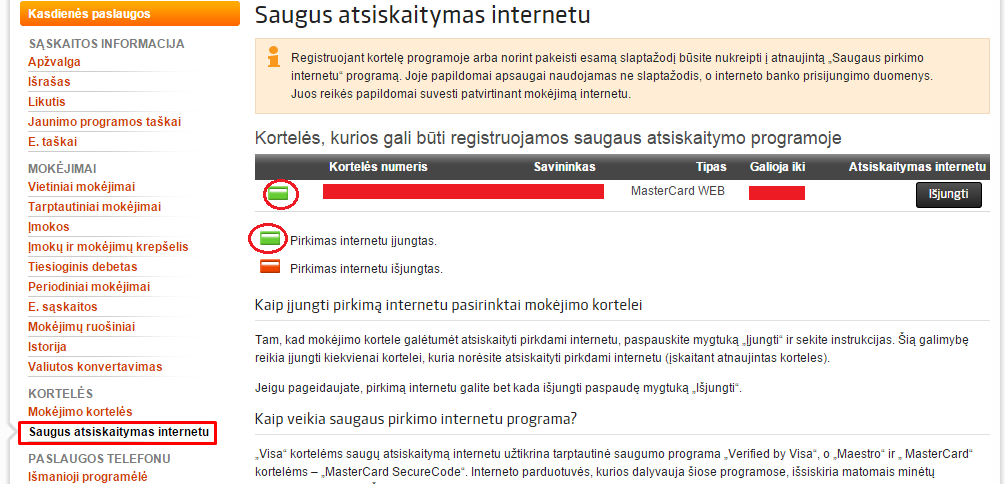Open E. sąskaitos
This screenshot has width=1005, height=484.
point(63,307)
